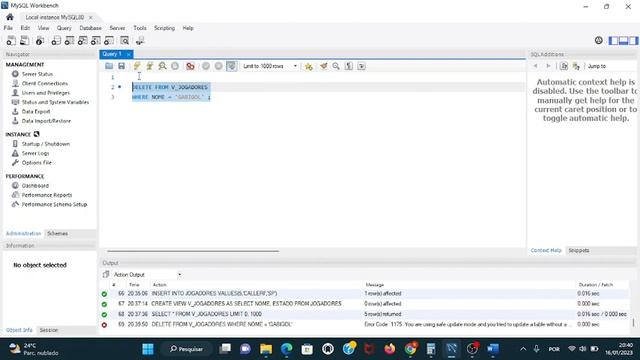Toggle autocommit mode button
Image resolution: width=640 pixels, height=360 pixels.
pyautogui.click(x=231, y=66)
